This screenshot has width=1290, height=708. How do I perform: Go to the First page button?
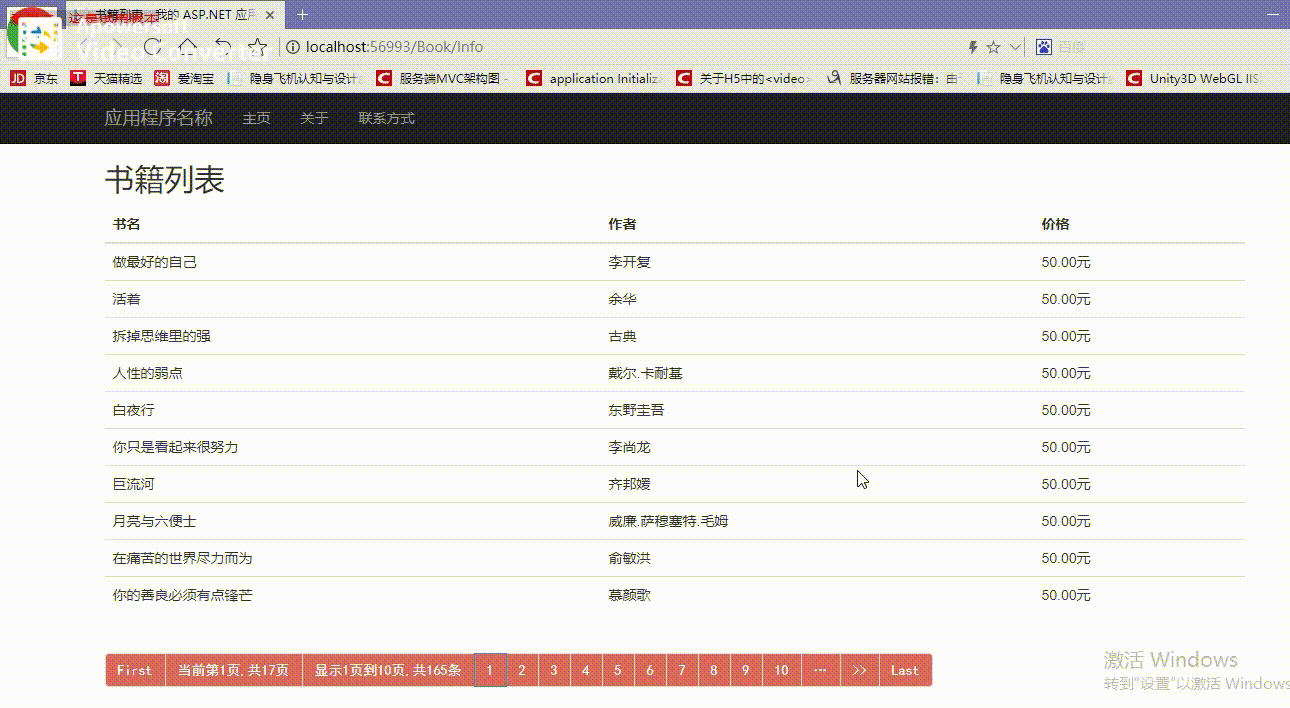click(x=135, y=670)
